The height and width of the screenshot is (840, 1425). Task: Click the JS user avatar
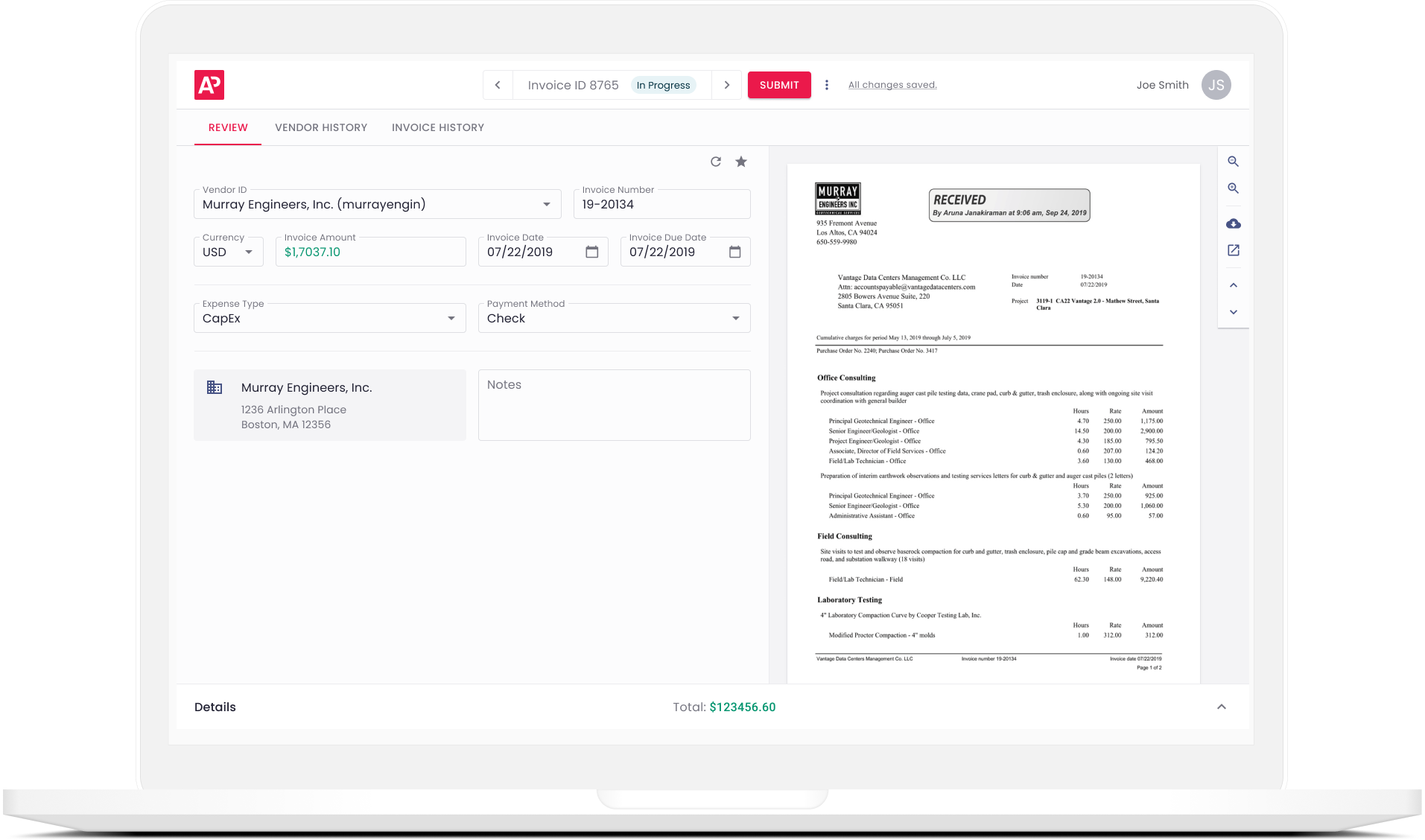pyautogui.click(x=1216, y=85)
